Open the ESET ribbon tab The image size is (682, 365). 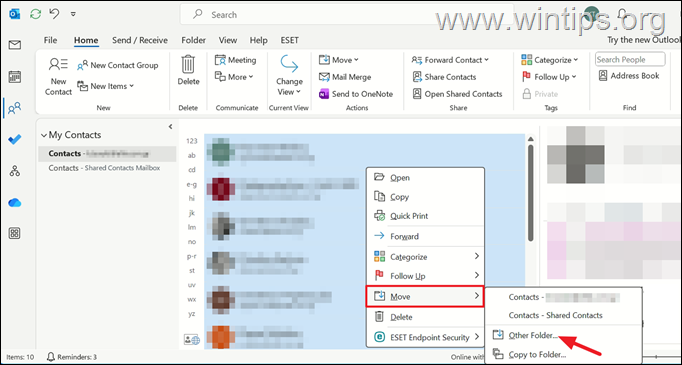(x=290, y=40)
